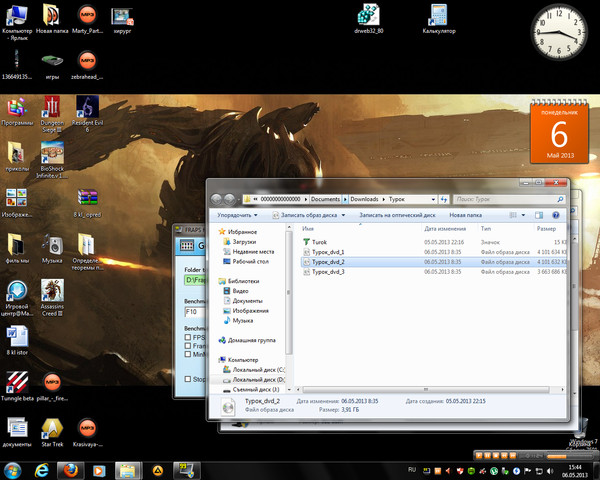This screenshot has height=480, width=600.
Task: Click the address bar refresh button
Action: tap(443, 199)
